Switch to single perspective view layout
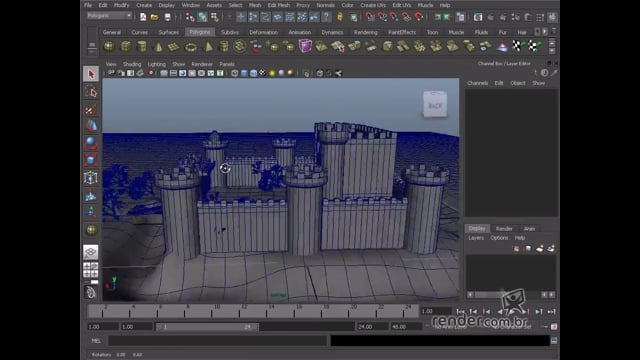The height and width of the screenshot is (360, 640). [x=91, y=252]
